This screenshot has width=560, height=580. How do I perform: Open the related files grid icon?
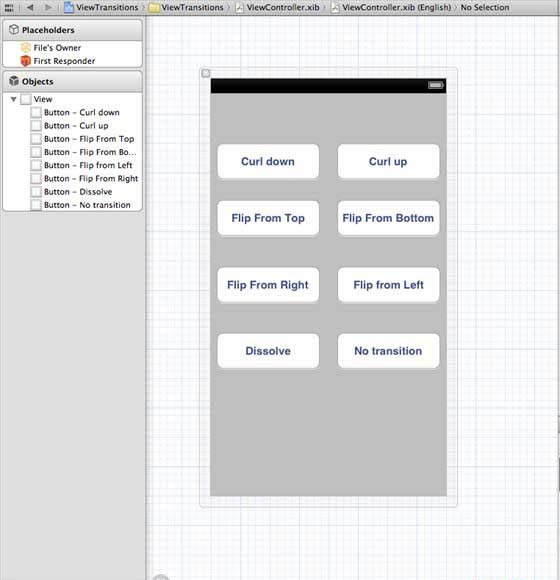coord(9,7)
